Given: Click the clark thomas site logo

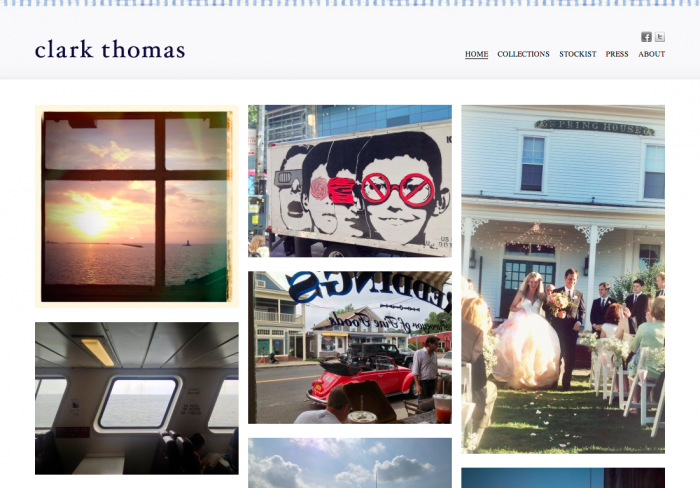Looking at the screenshot, I should pos(110,49).
